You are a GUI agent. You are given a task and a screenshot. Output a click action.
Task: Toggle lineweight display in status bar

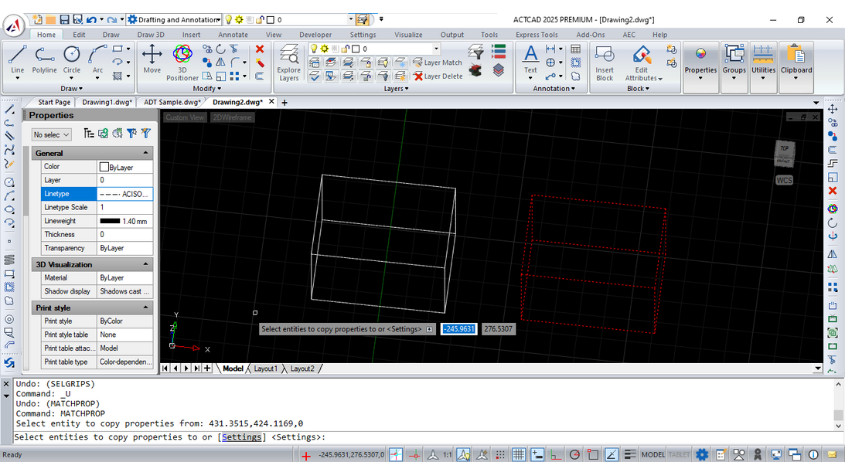[x=629, y=455]
